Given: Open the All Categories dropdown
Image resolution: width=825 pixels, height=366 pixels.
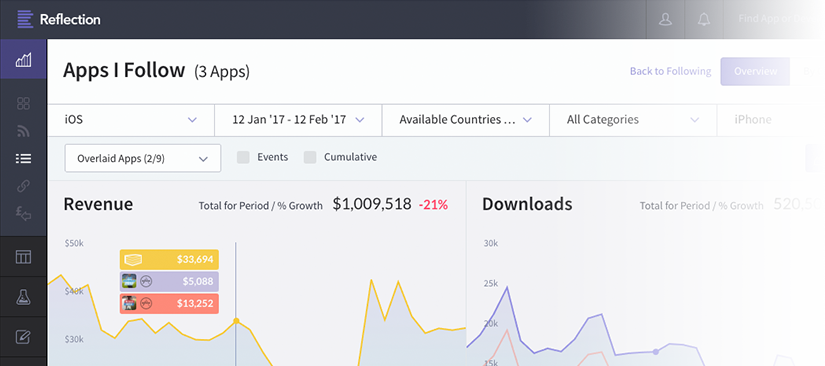Looking at the screenshot, I should pyautogui.click(x=633, y=120).
